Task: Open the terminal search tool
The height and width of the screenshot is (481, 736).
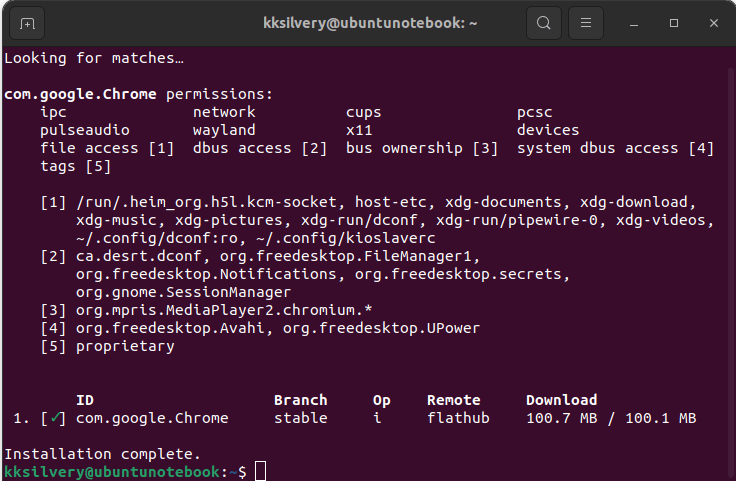Action: tap(544, 23)
